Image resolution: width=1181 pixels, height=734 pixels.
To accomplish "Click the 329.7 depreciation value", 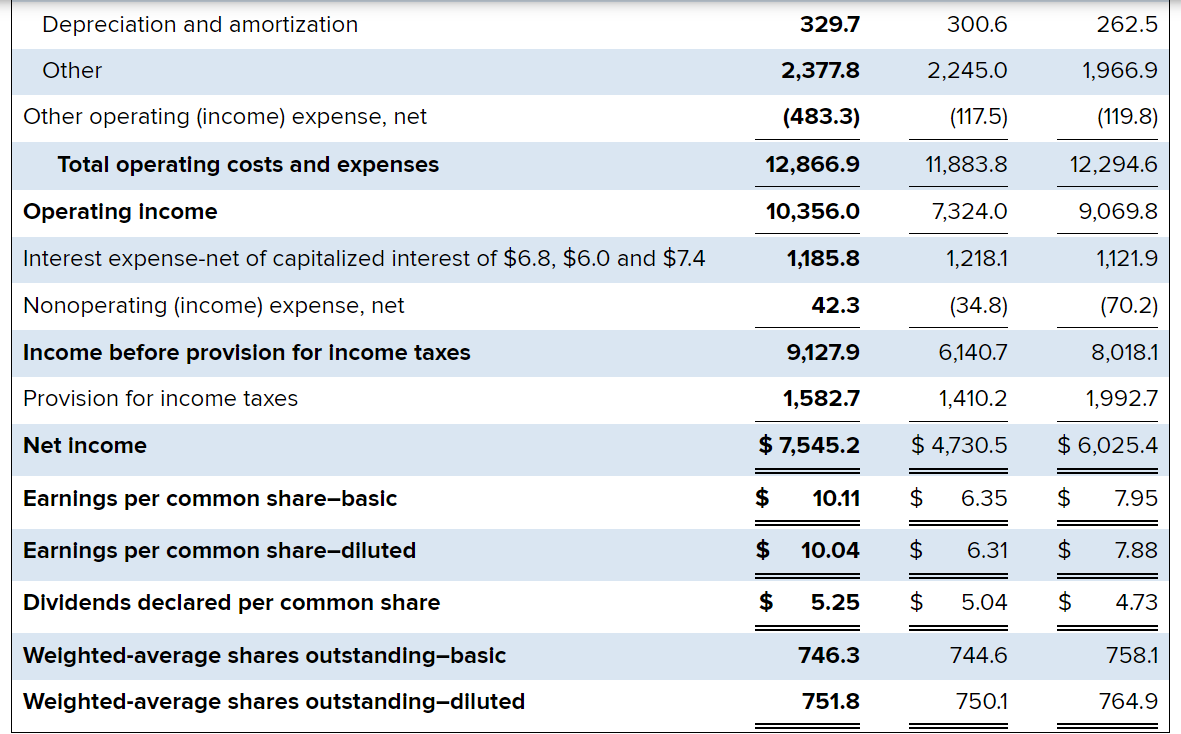I will click(x=828, y=24).
